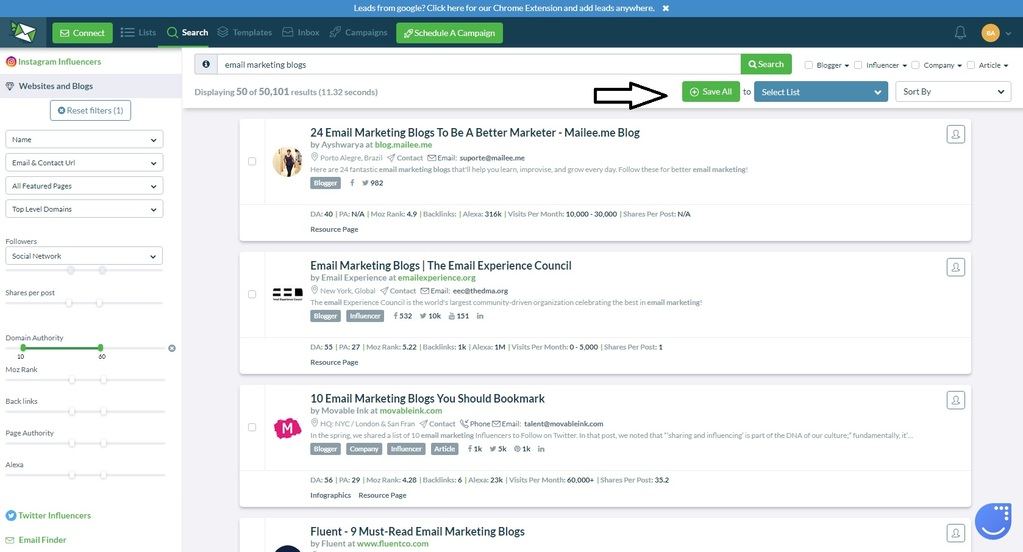Click the Save All button

[x=710, y=92]
